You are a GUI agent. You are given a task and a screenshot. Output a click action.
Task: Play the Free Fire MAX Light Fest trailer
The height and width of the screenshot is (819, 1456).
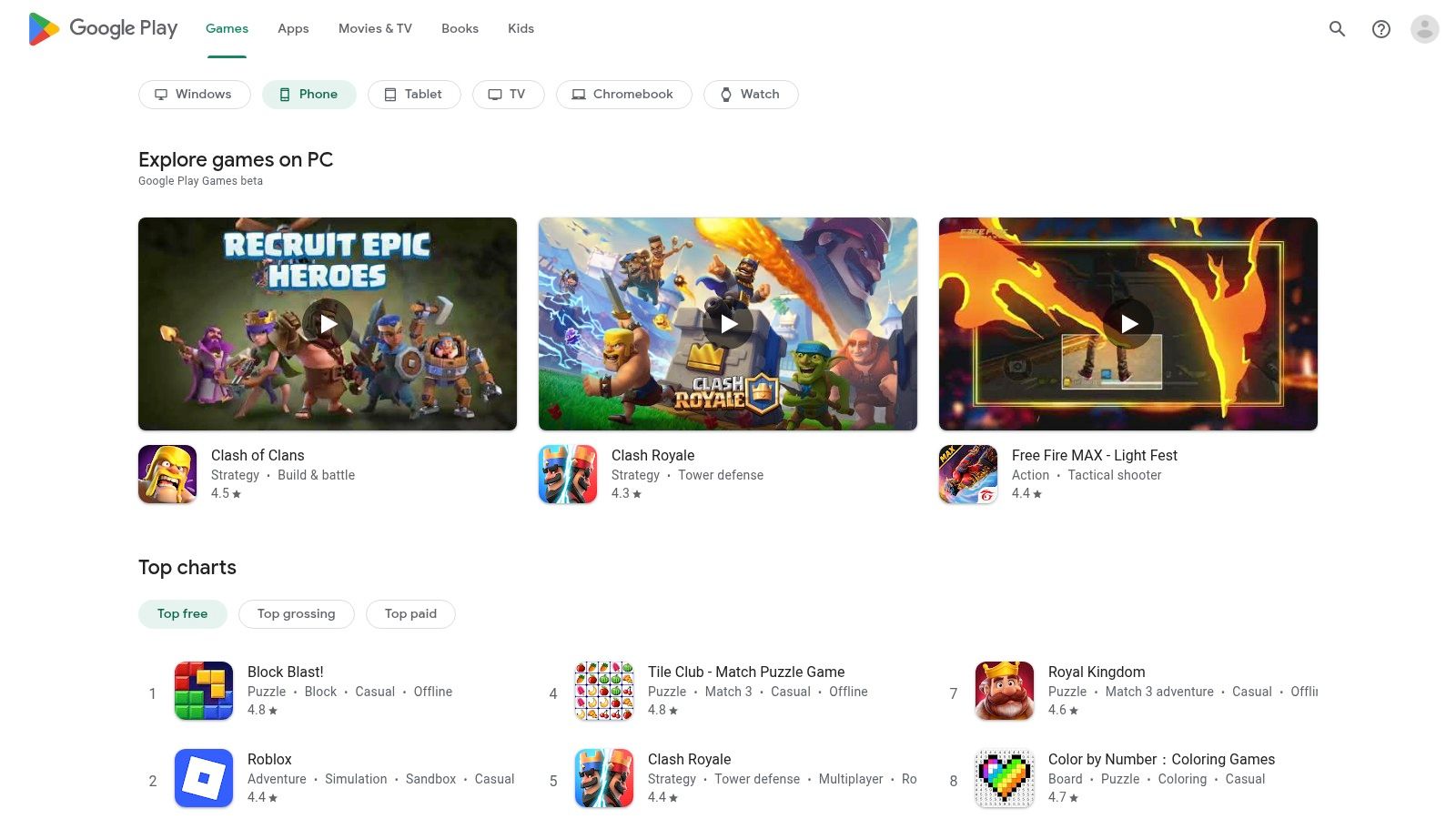coord(1128,323)
